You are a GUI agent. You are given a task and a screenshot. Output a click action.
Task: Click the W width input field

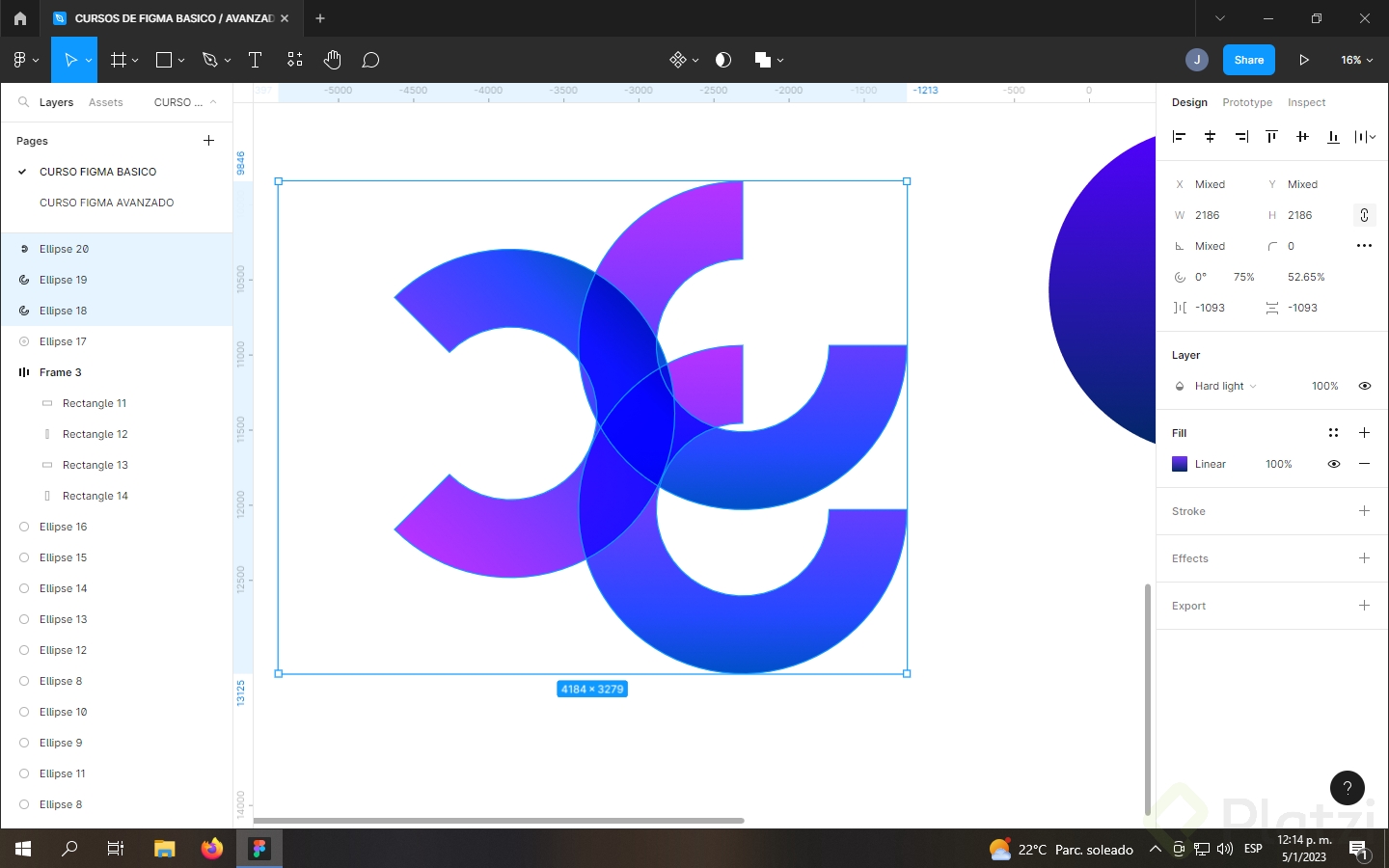pos(1209,215)
